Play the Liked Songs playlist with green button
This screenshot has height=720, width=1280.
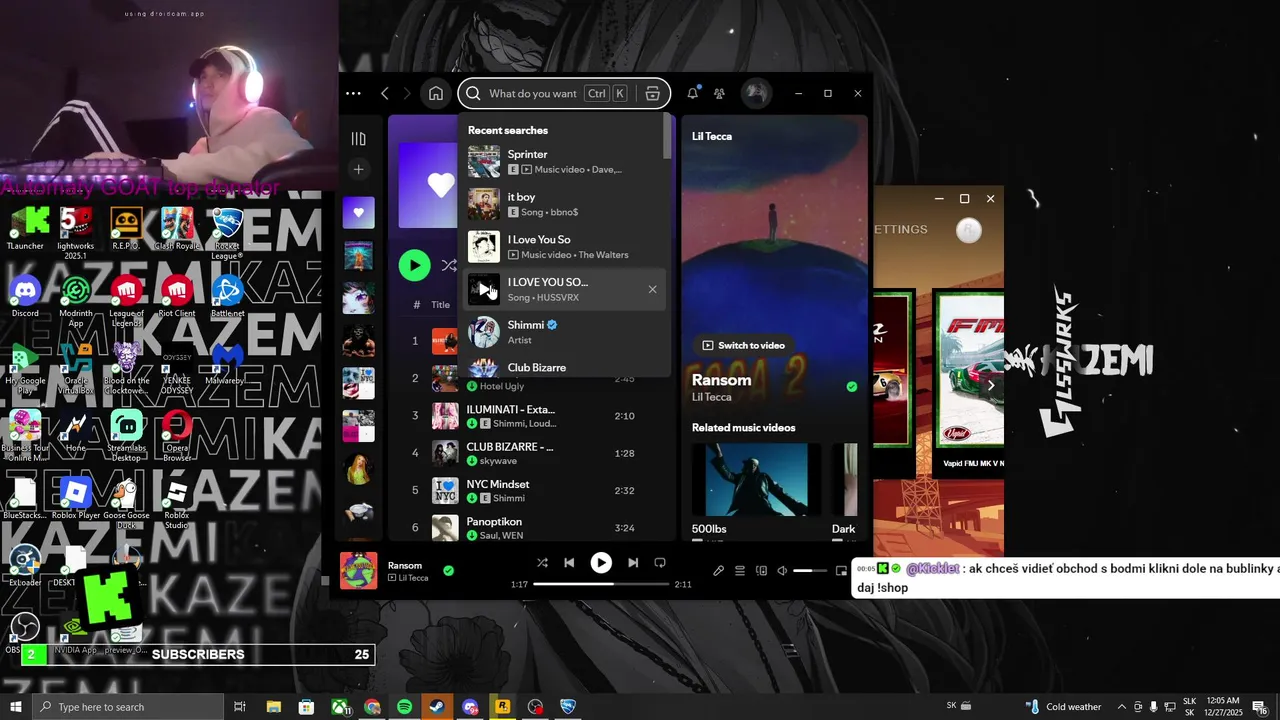point(414,265)
